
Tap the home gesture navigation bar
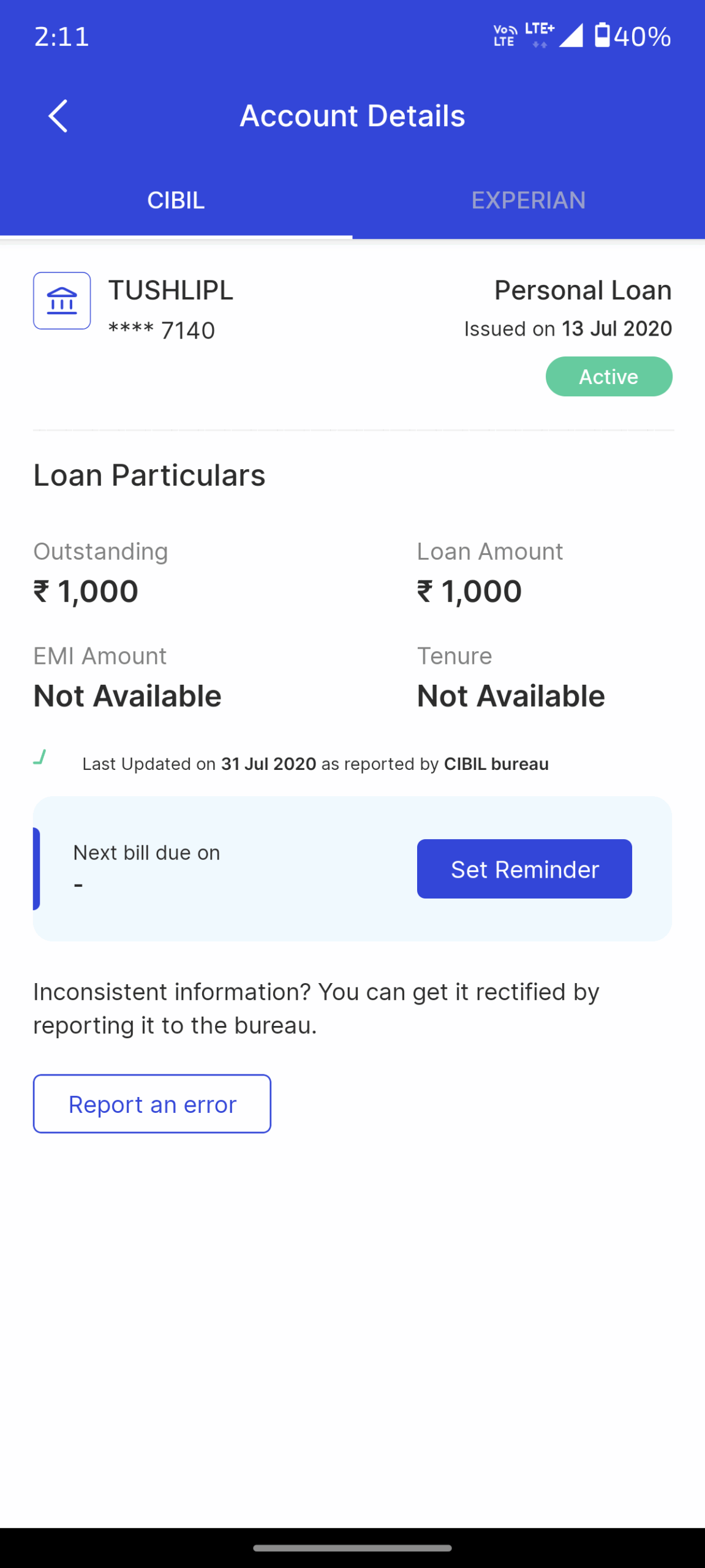(352, 1548)
